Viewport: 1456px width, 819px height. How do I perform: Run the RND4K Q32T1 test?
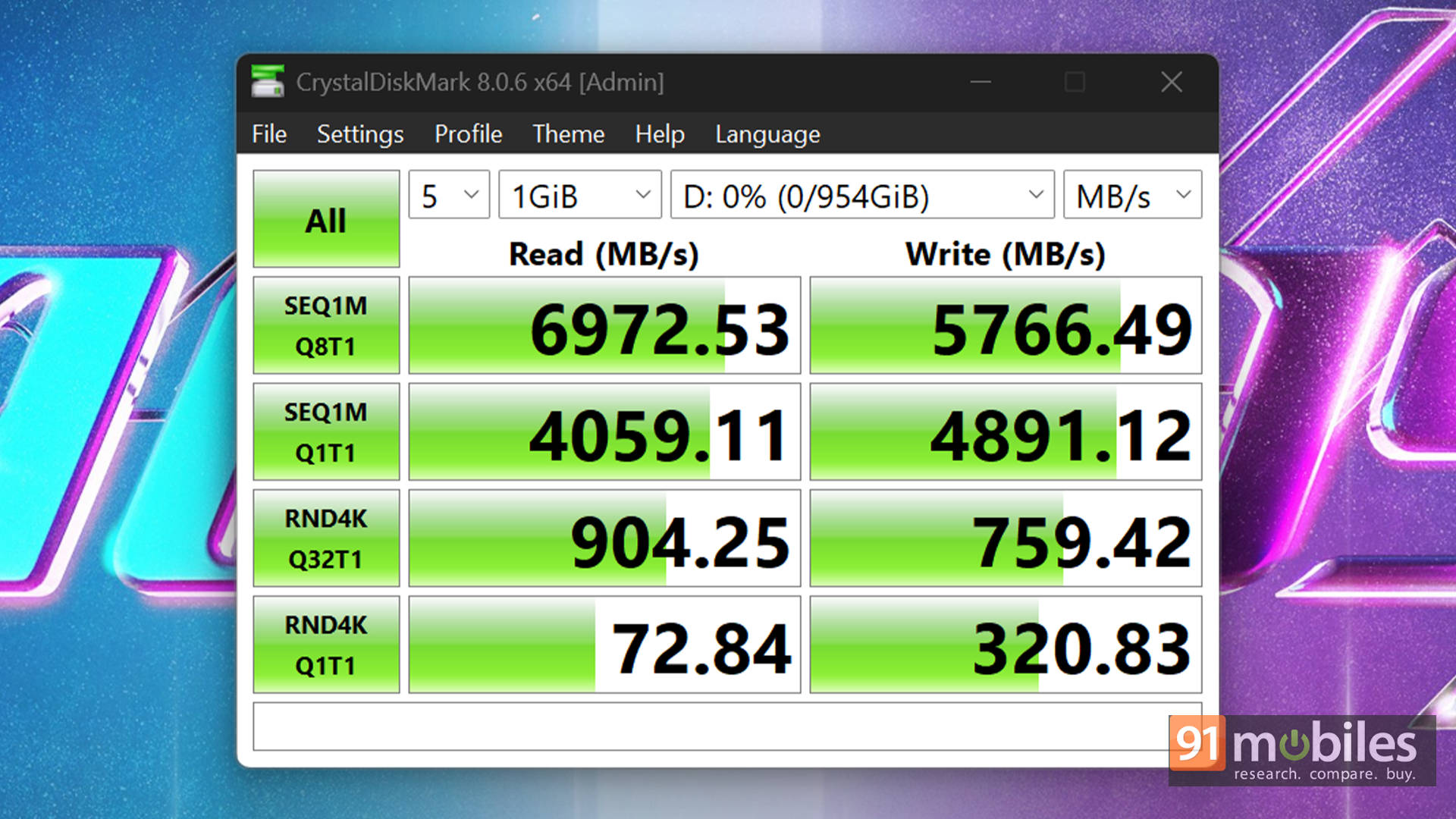tap(326, 538)
